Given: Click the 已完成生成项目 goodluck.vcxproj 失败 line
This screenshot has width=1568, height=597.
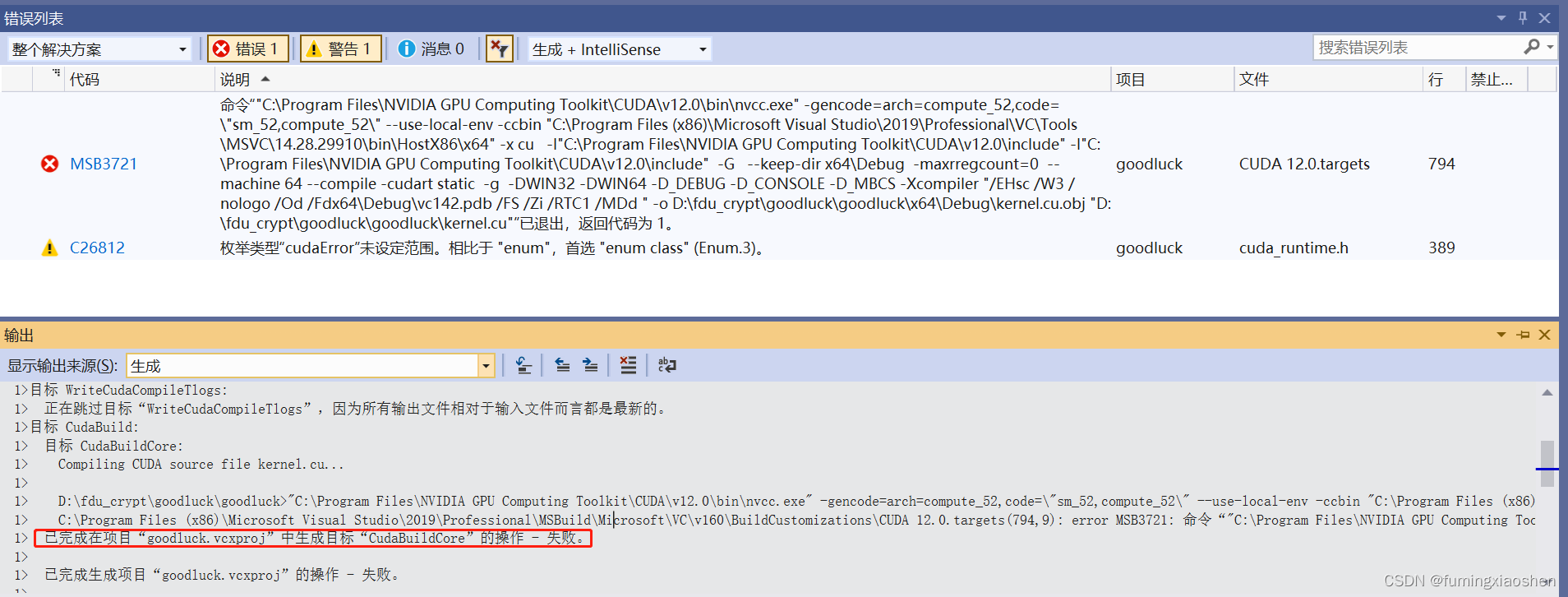Looking at the screenshot, I should click(222, 575).
